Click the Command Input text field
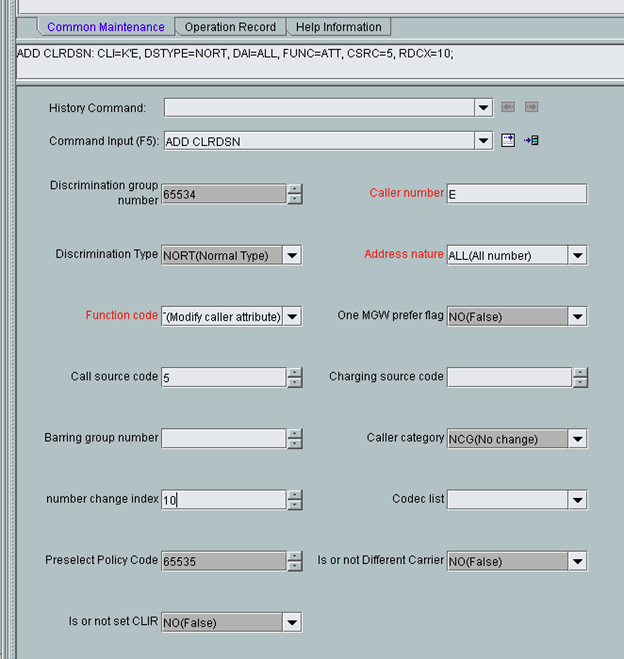This screenshot has height=659, width=624. click(x=319, y=141)
